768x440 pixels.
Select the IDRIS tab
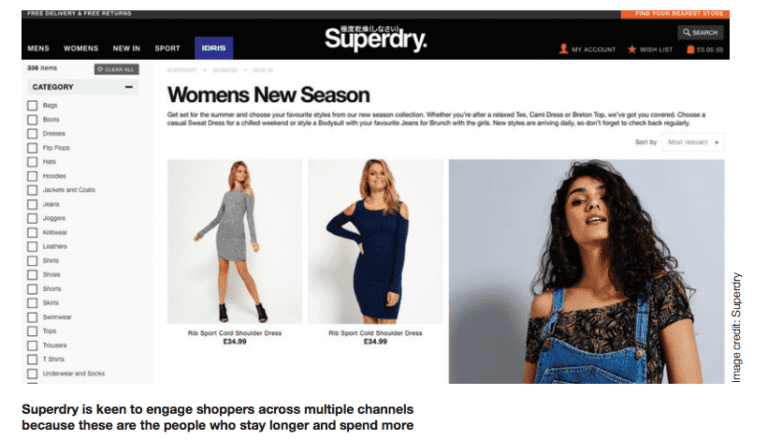pyautogui.click(x=214, y=48)
